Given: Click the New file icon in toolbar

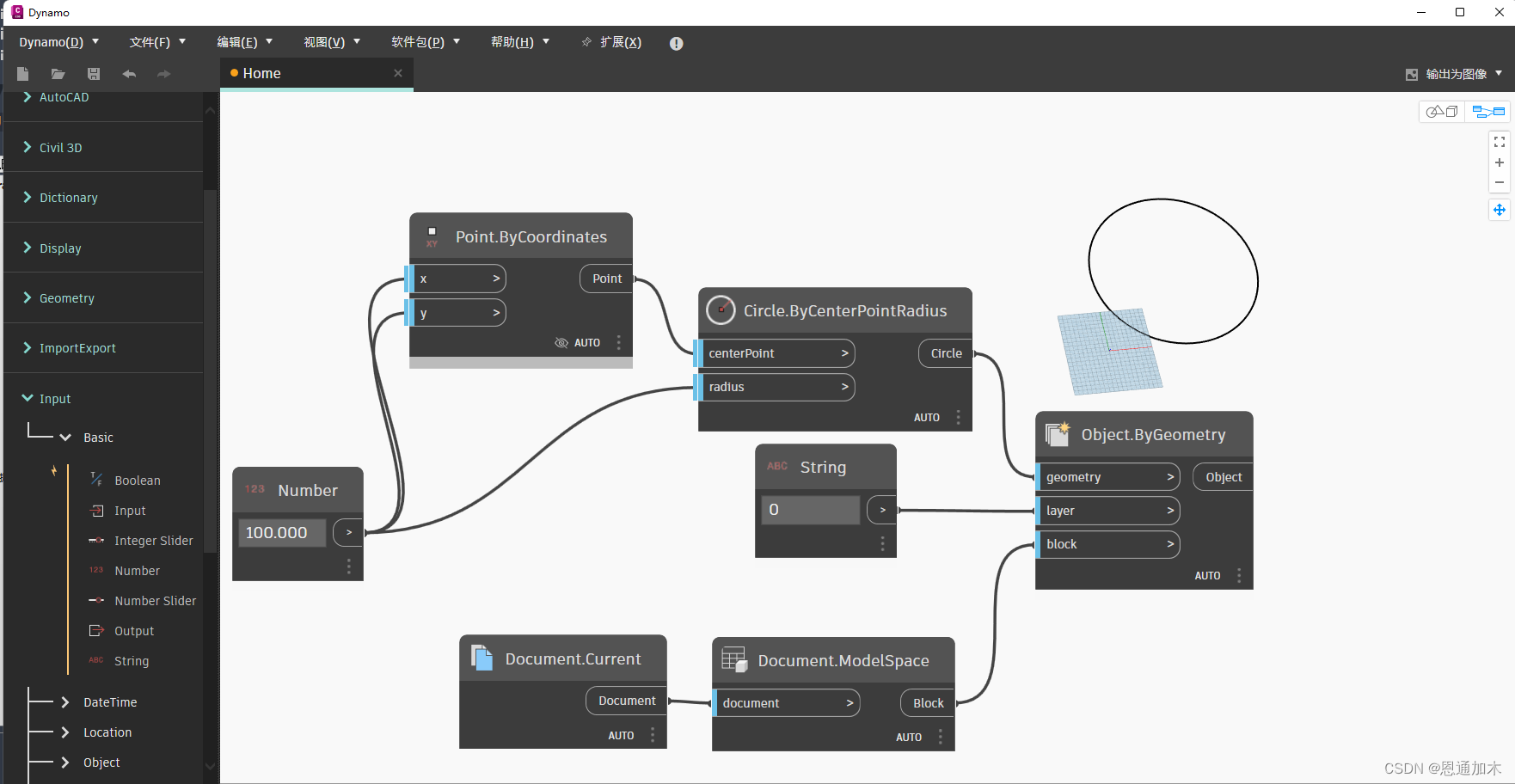Looking at the screenshot, I should (23, 74).
